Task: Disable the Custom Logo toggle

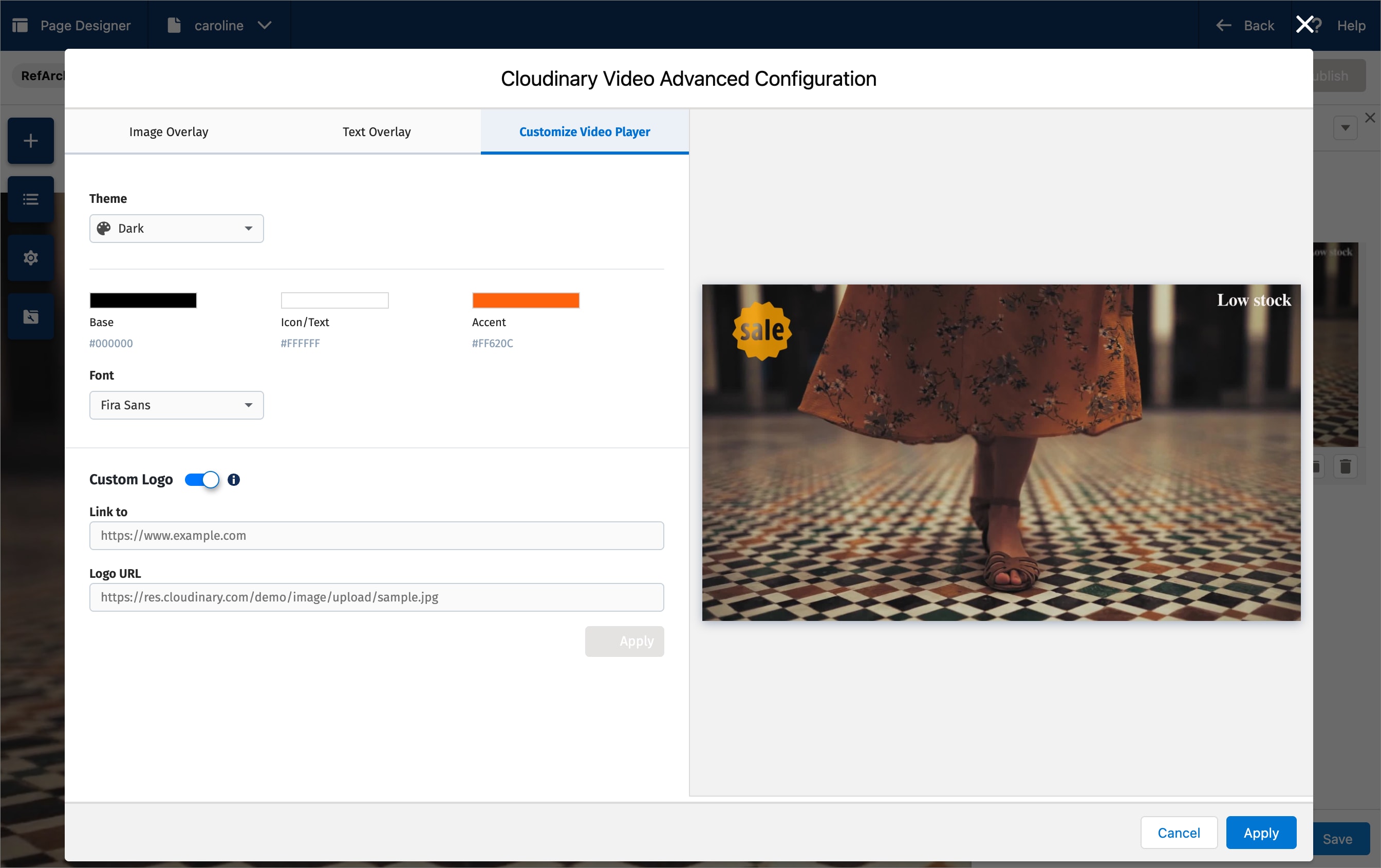Action: [201, 480]
